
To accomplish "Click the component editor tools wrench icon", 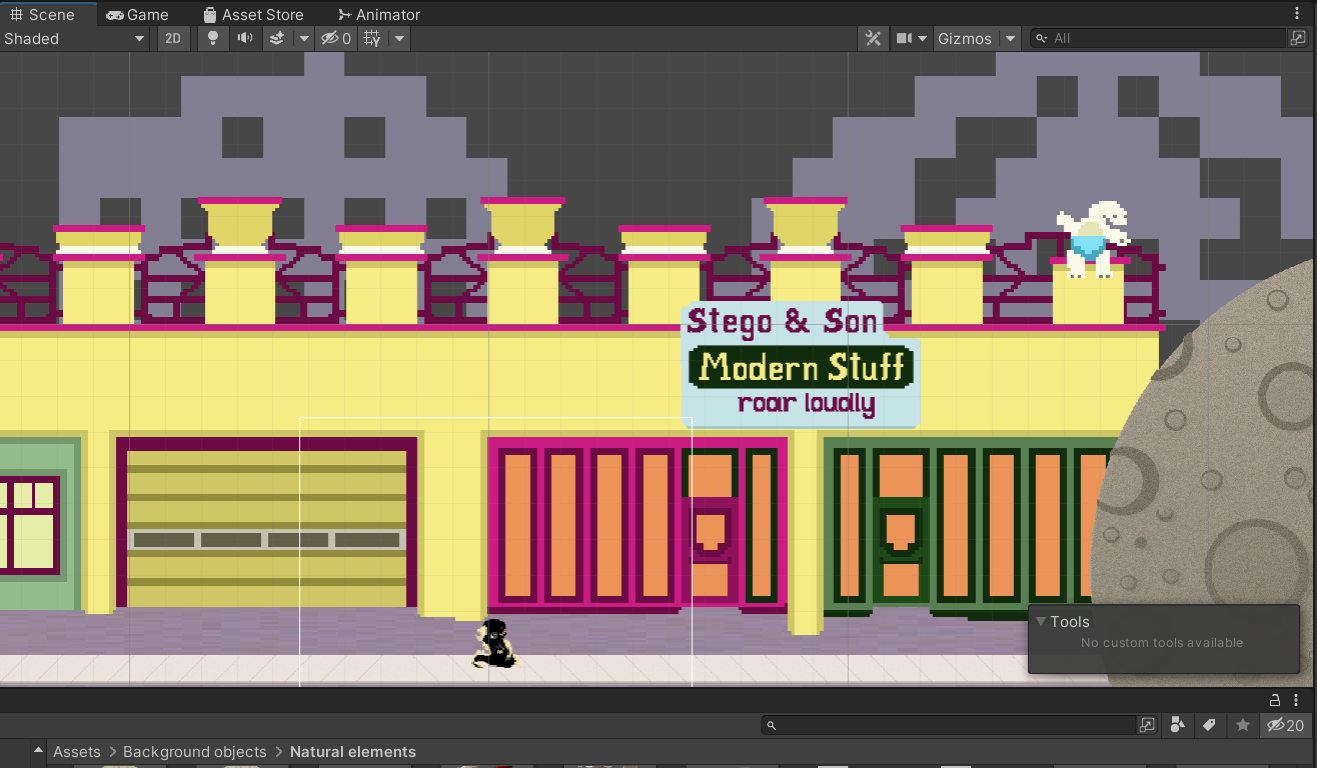I will [873, 38].
